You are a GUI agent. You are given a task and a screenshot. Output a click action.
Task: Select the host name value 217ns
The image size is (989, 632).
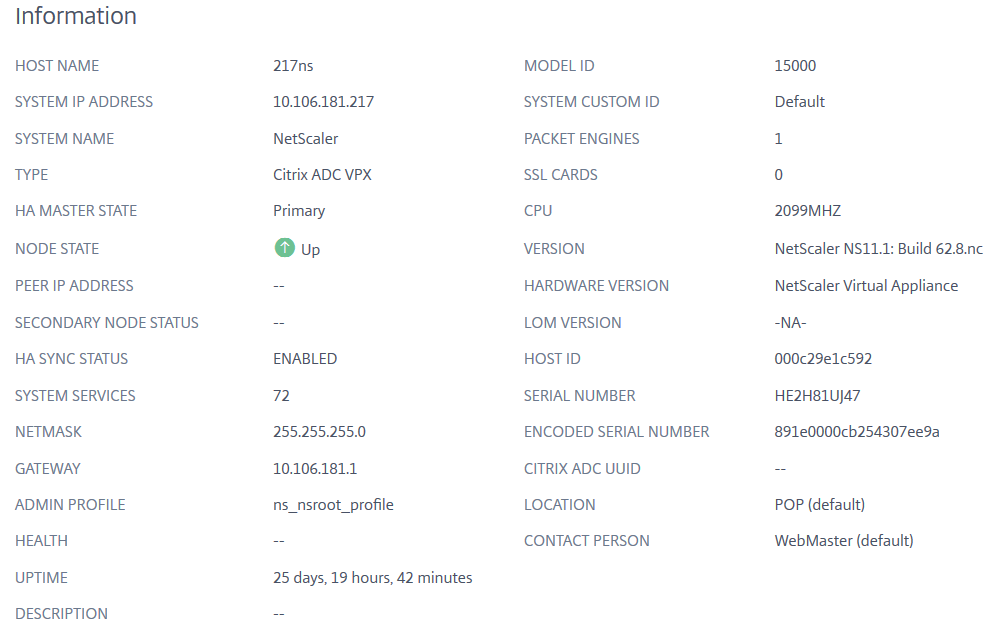(x=293, y=66)
